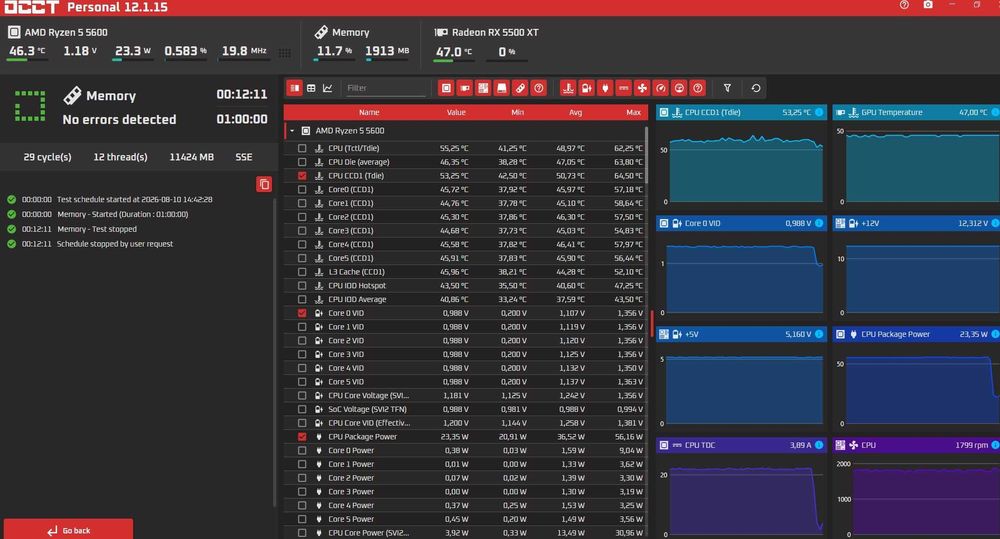Open info for the +5V graph

pyautogui.click(x=819, y=334)
